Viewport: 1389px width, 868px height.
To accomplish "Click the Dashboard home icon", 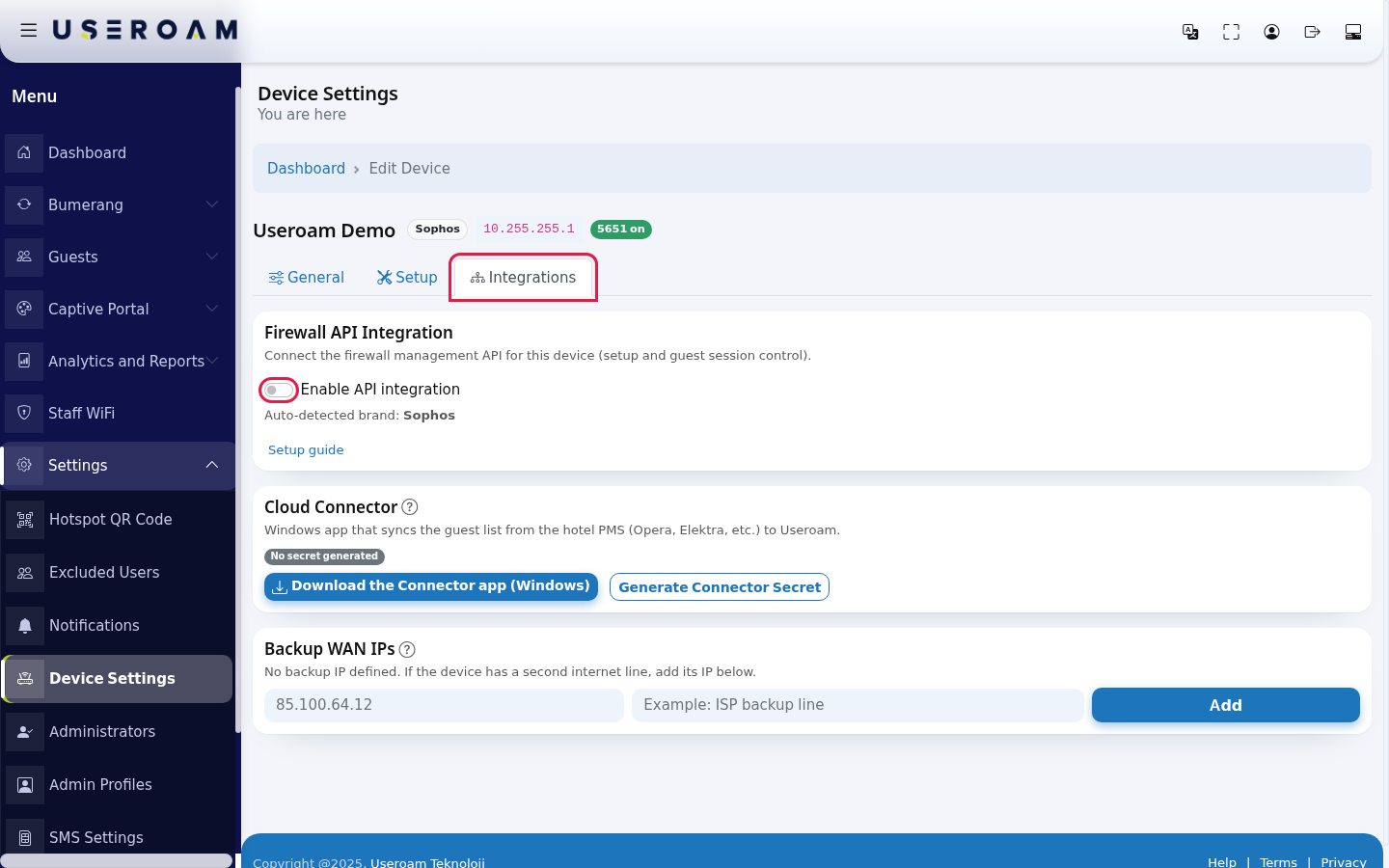I will [x=24, y=152].
